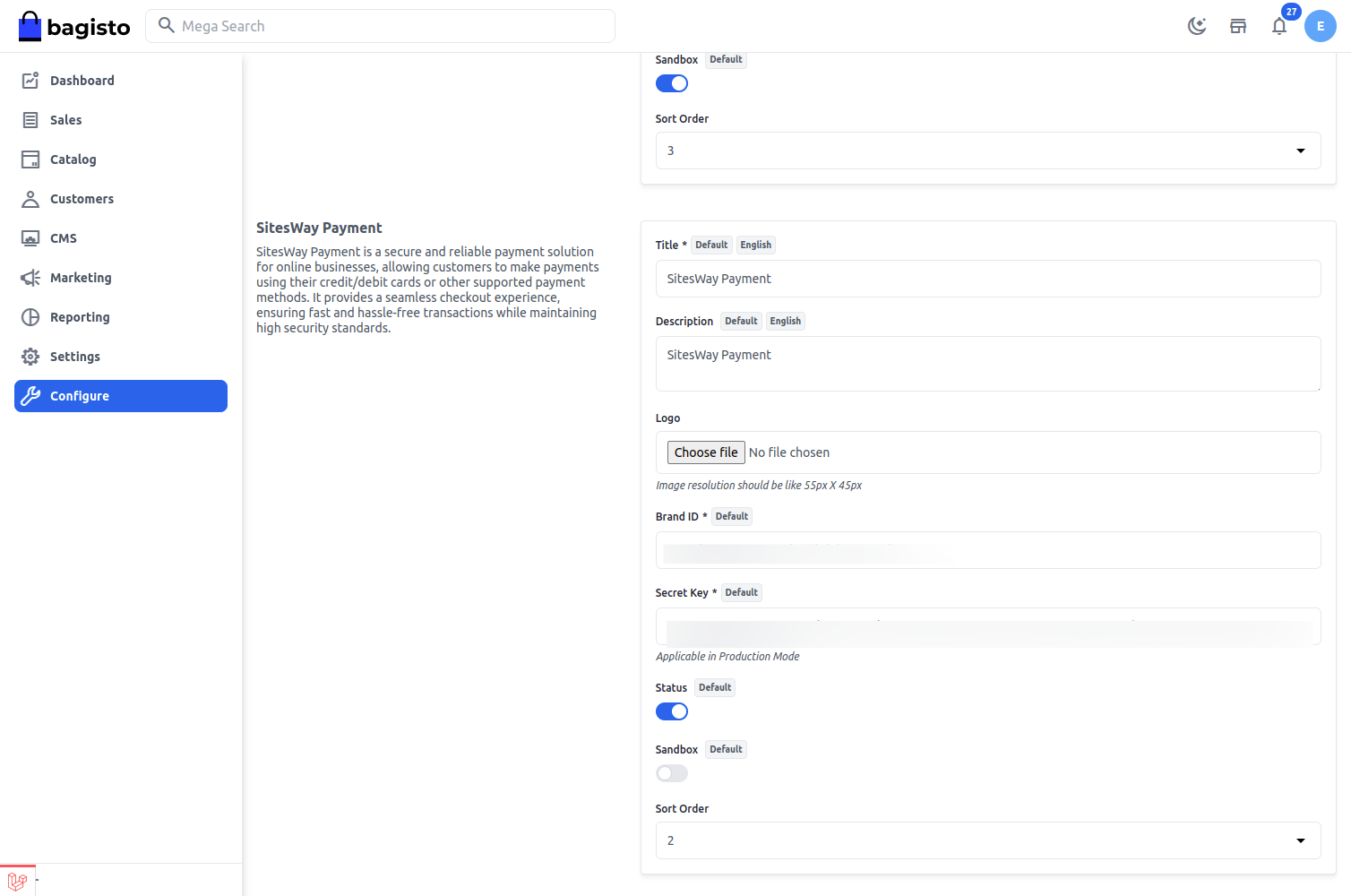This screenshot has height=896, width=1351.
Task: Click the English badge beside Title
Action: coord(756,245)
